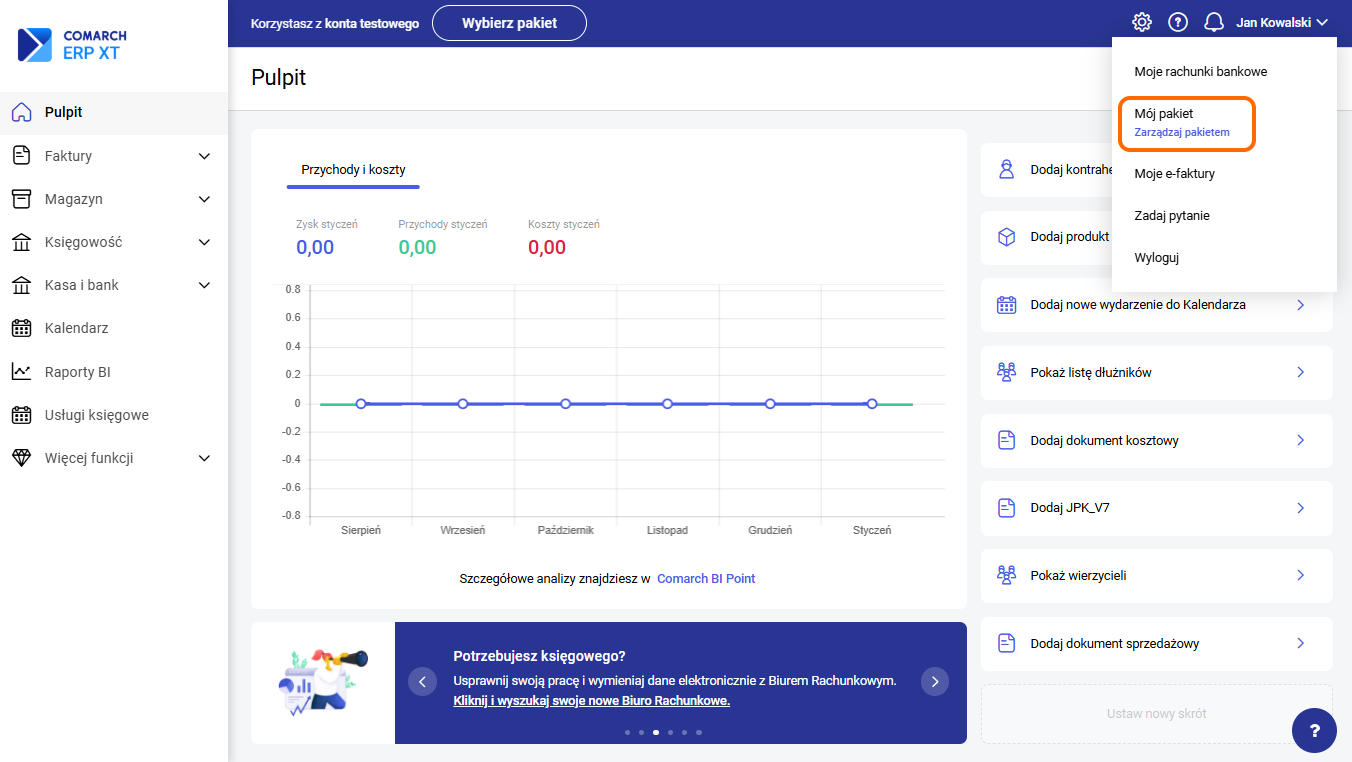The image size is (1352, 762).
Task: Expand the Więcej funkcji section
Action: (204, 458)
